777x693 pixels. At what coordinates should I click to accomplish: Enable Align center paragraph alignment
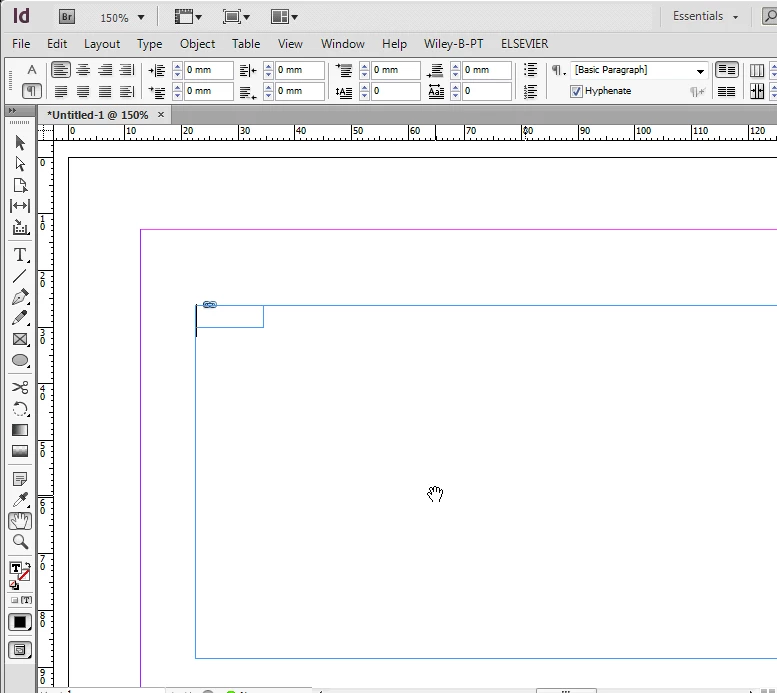point(83,70)
